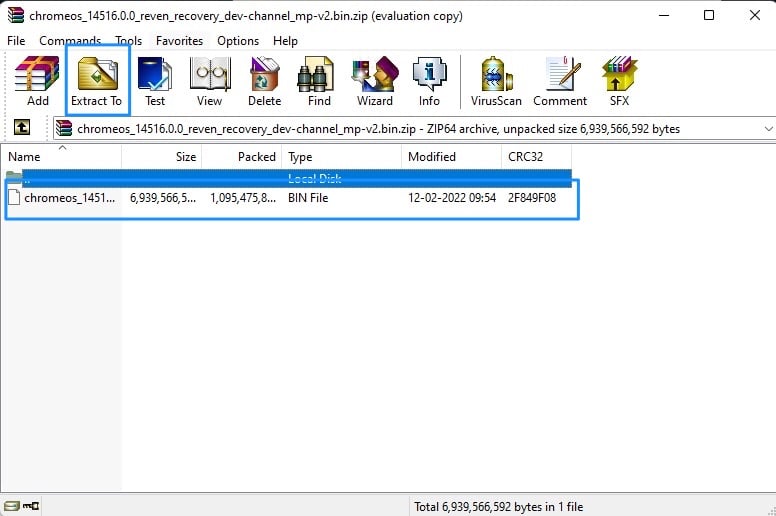Click the Delete toolbar icon
Image resolution: width=776 pixels, height=516 pixels.
[x=265, y=82]
